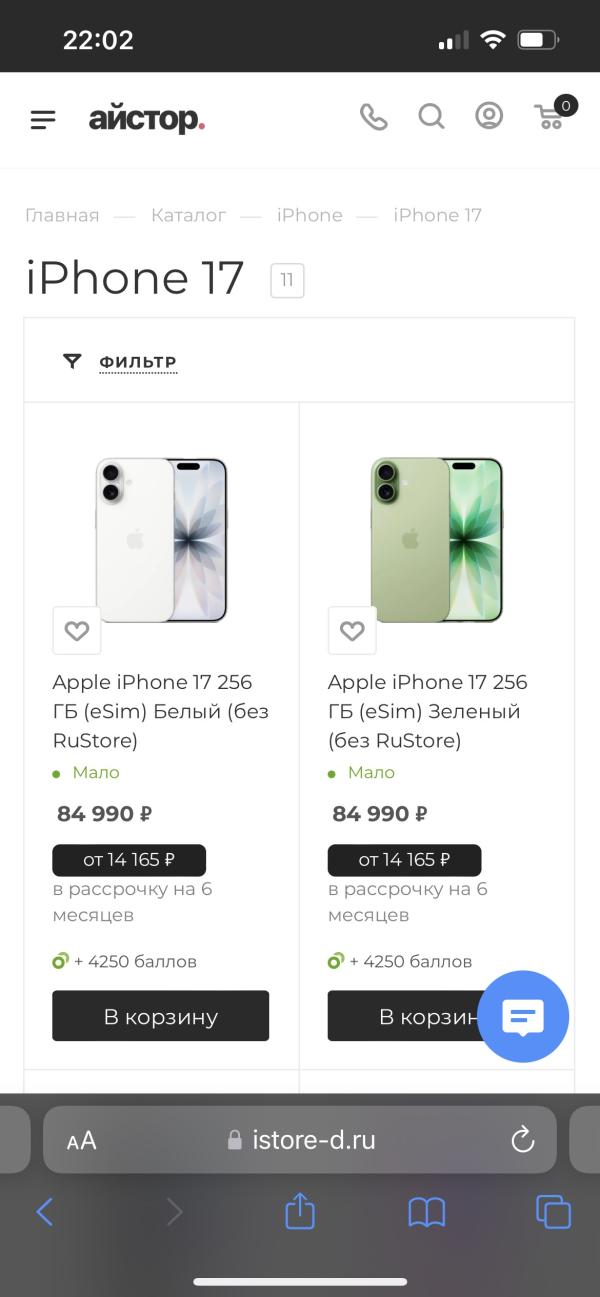Open the hamburger navigation menu
The width and height of the screenshot is (600, 1297).
click(x=43, y=120)
